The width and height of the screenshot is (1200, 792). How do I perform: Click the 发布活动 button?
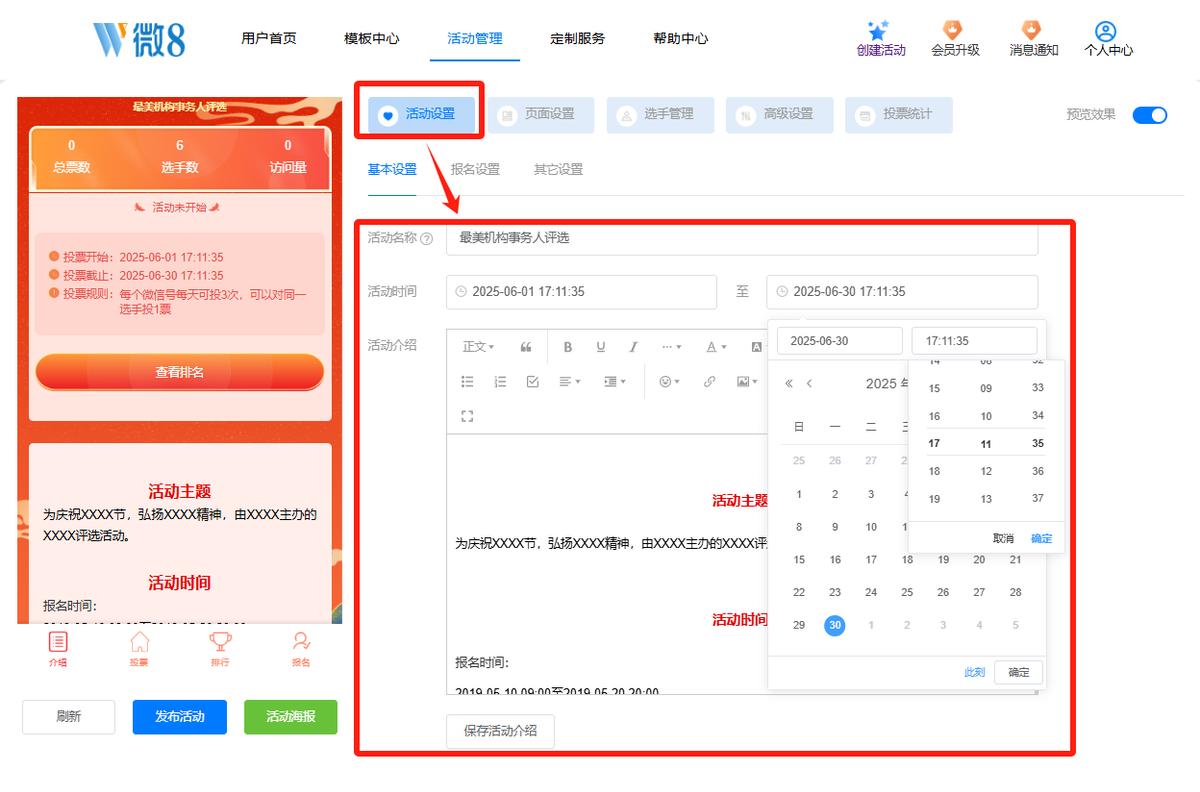tap(180, 717)
